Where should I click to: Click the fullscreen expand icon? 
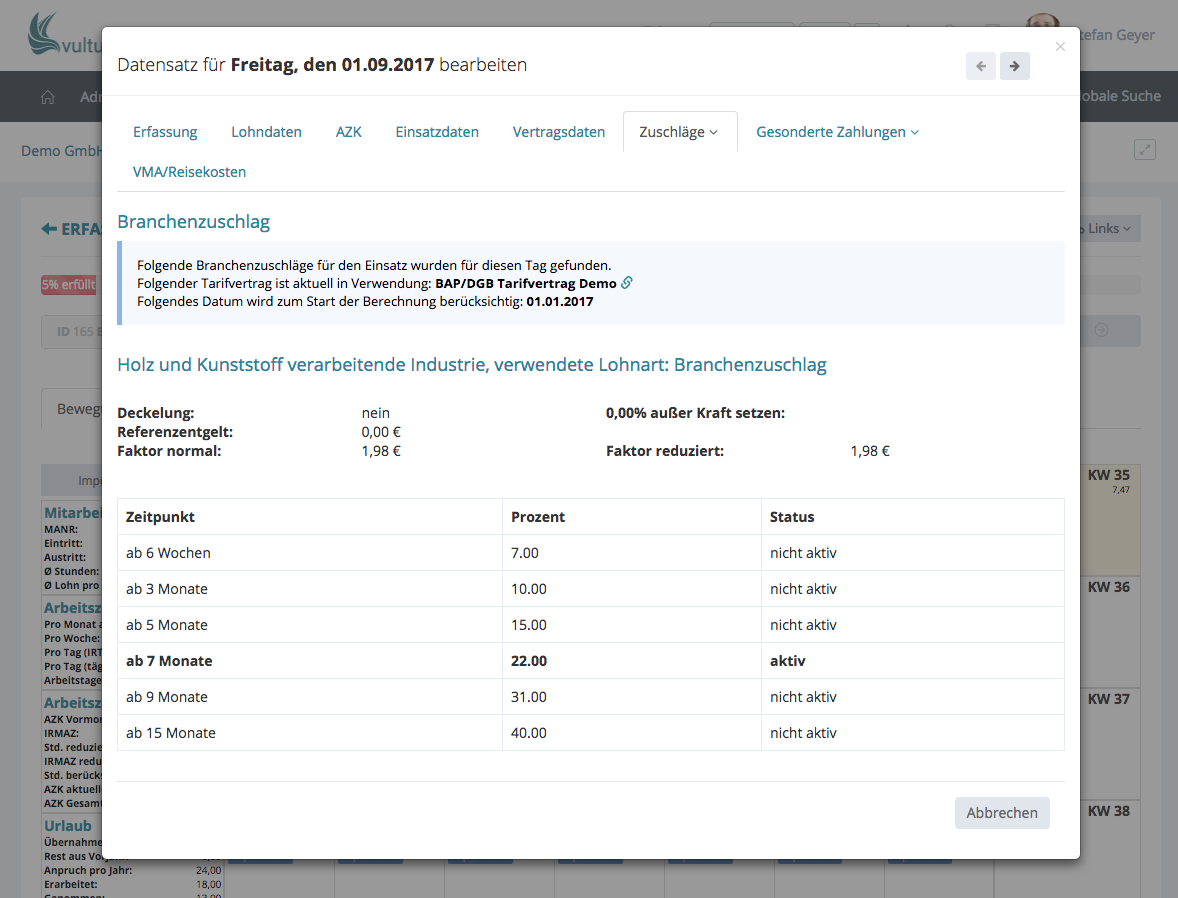pyautogui.click(x=1144, y=150)
